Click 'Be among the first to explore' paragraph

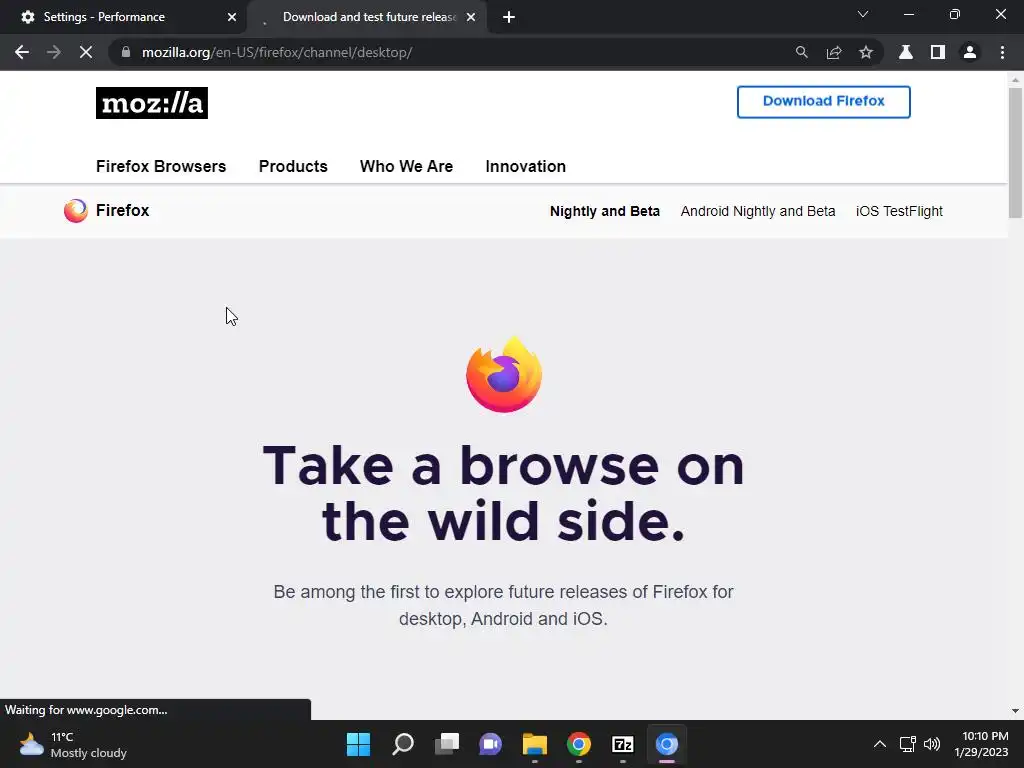click(x=504, y=605)
